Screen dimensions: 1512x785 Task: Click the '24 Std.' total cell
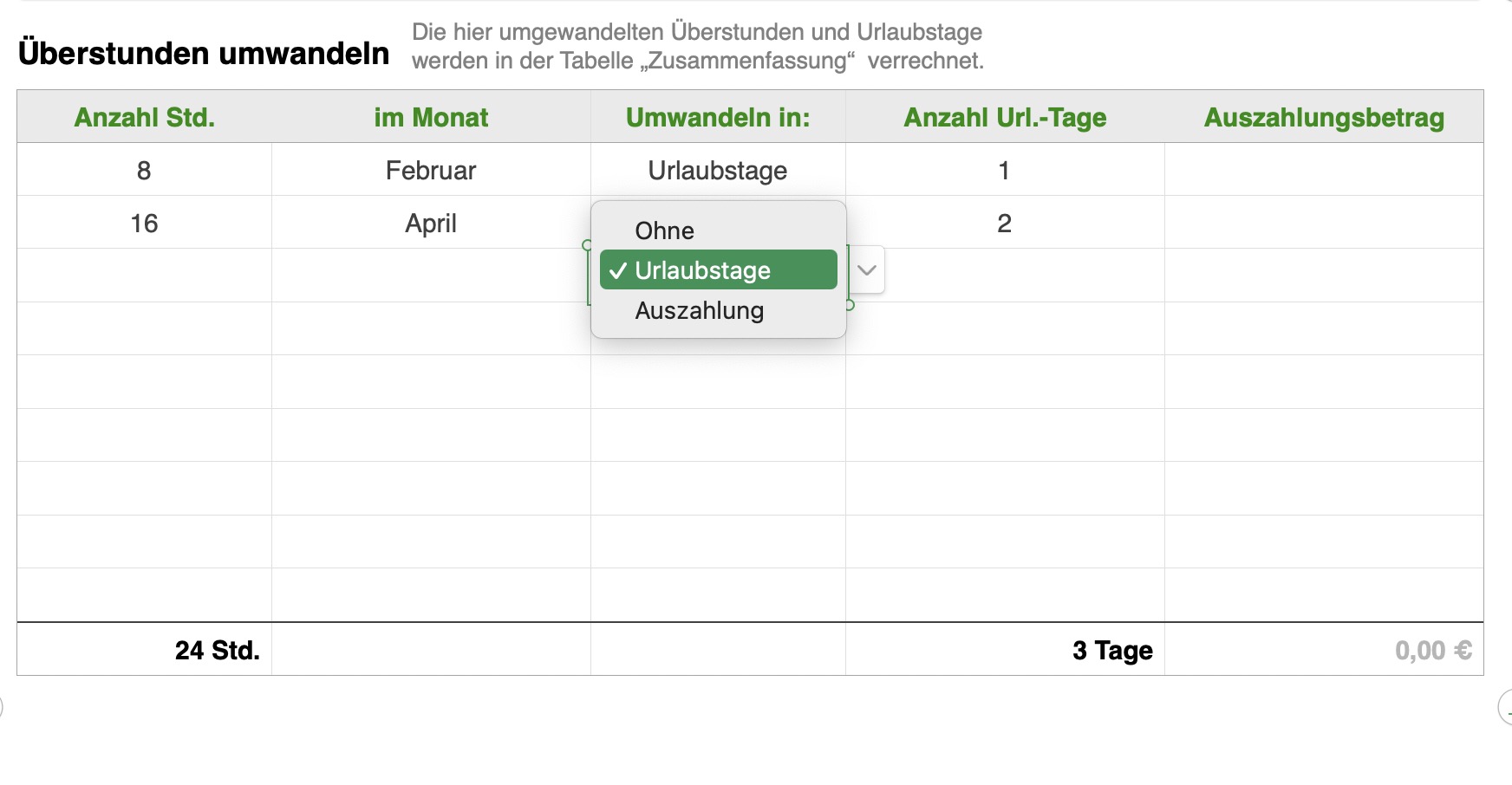217,650
